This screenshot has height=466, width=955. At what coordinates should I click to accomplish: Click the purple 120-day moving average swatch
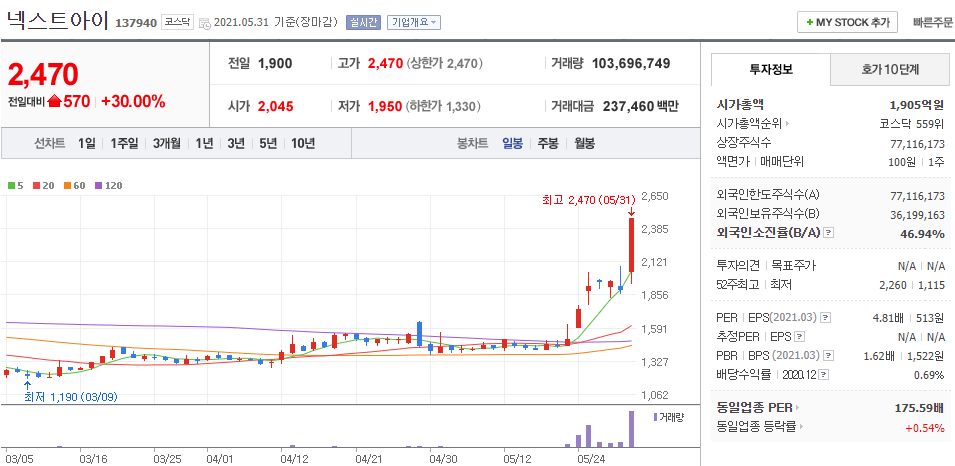click(98, 185)
